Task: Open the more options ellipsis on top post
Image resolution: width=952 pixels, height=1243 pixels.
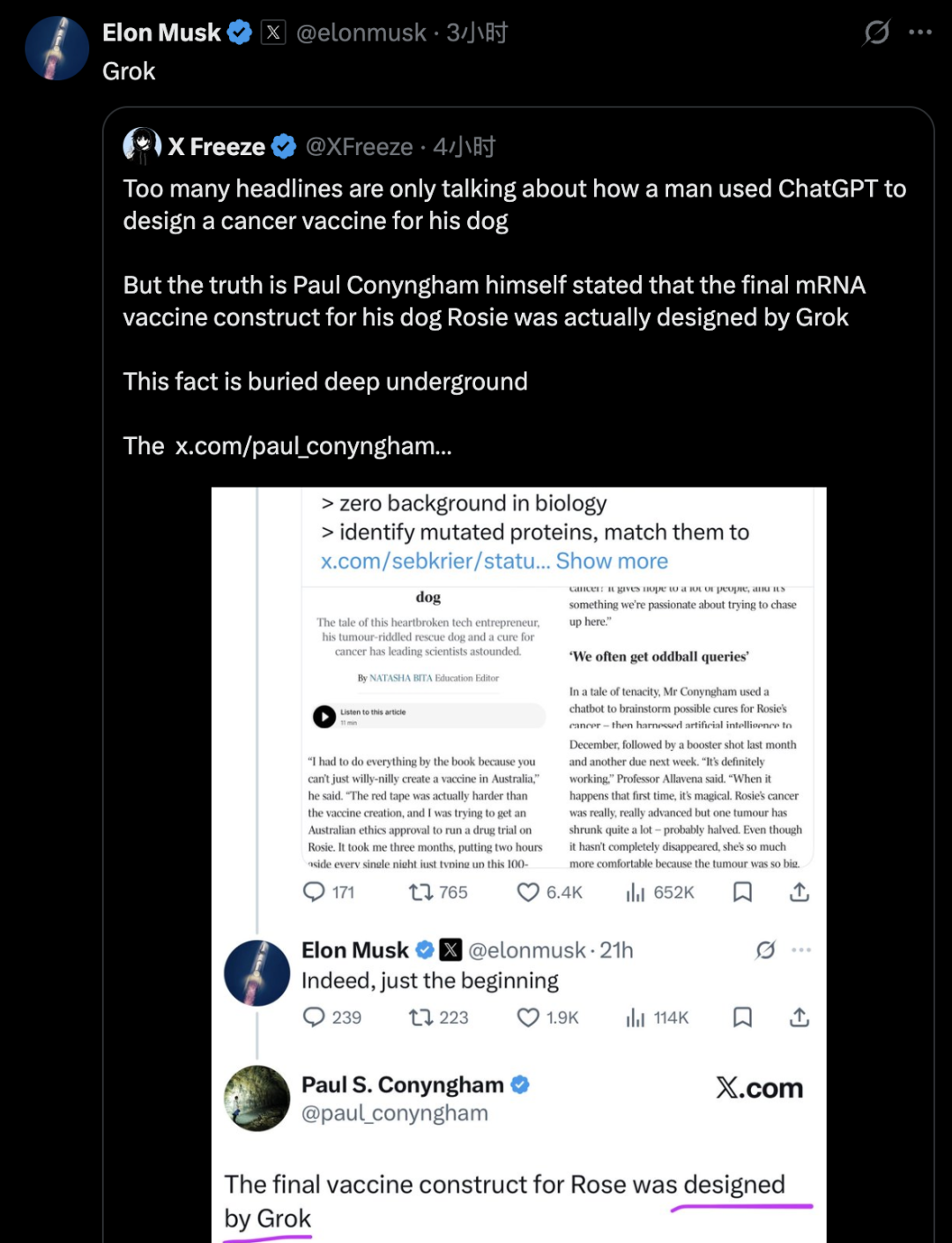Action: click(920, 33)
